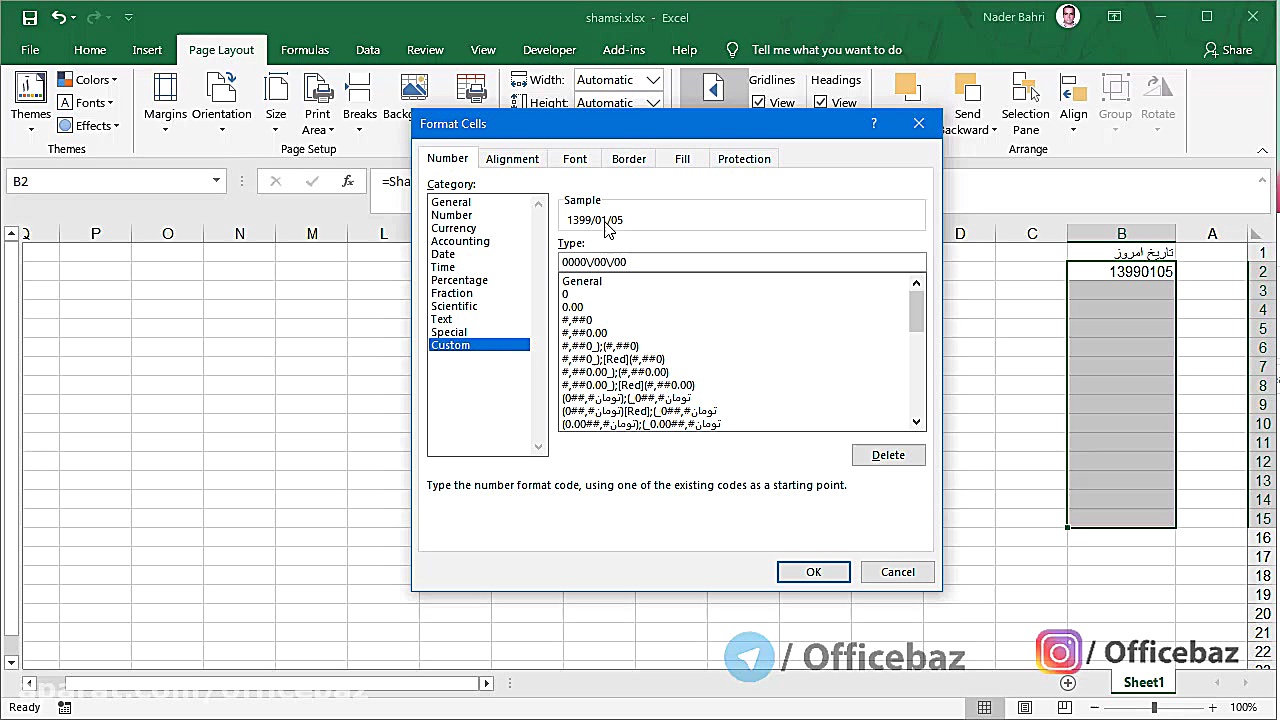Open the Formulas ribbon tab

[x=305, y=50]
